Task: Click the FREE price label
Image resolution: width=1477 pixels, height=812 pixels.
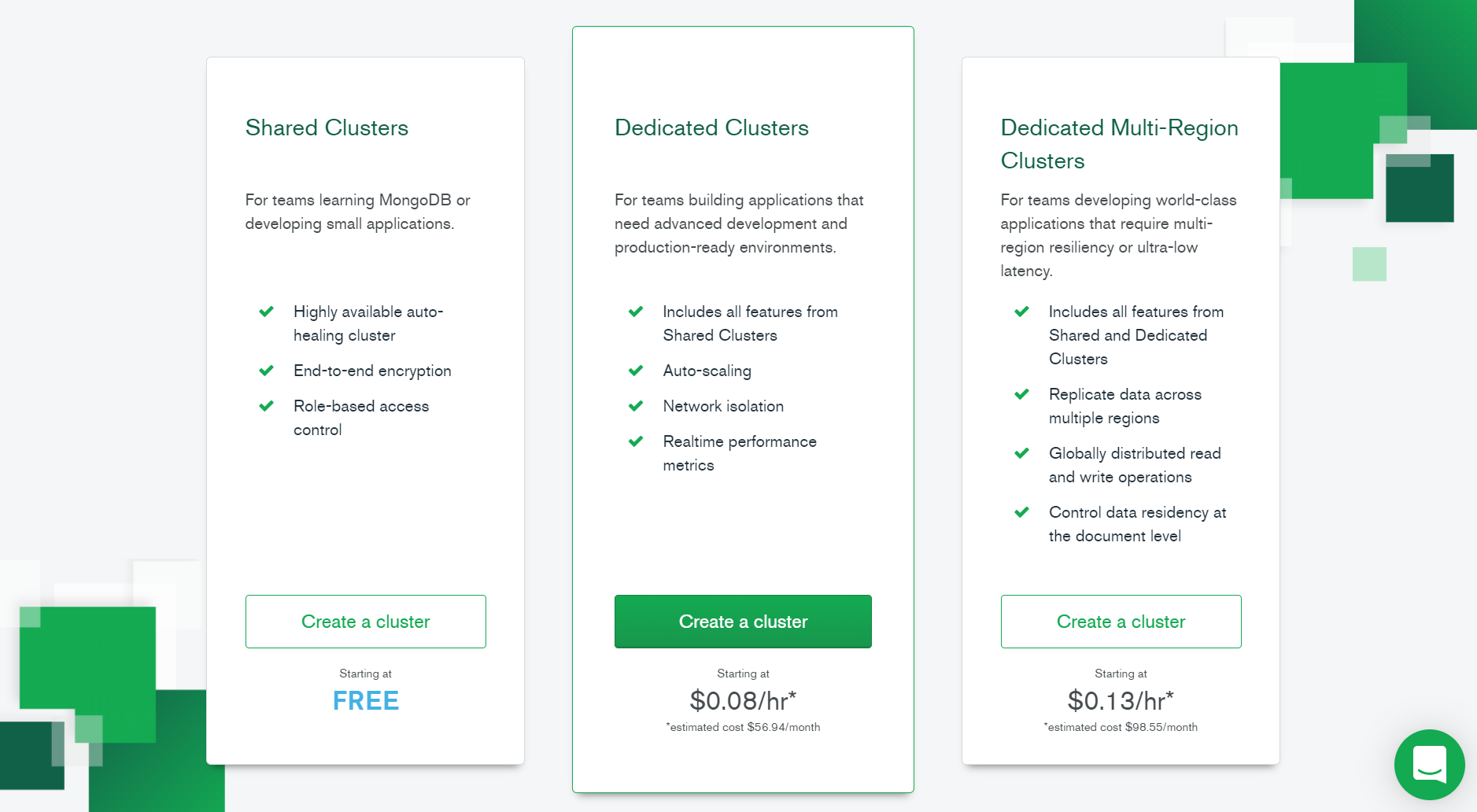Action: [x=365, y=700]
